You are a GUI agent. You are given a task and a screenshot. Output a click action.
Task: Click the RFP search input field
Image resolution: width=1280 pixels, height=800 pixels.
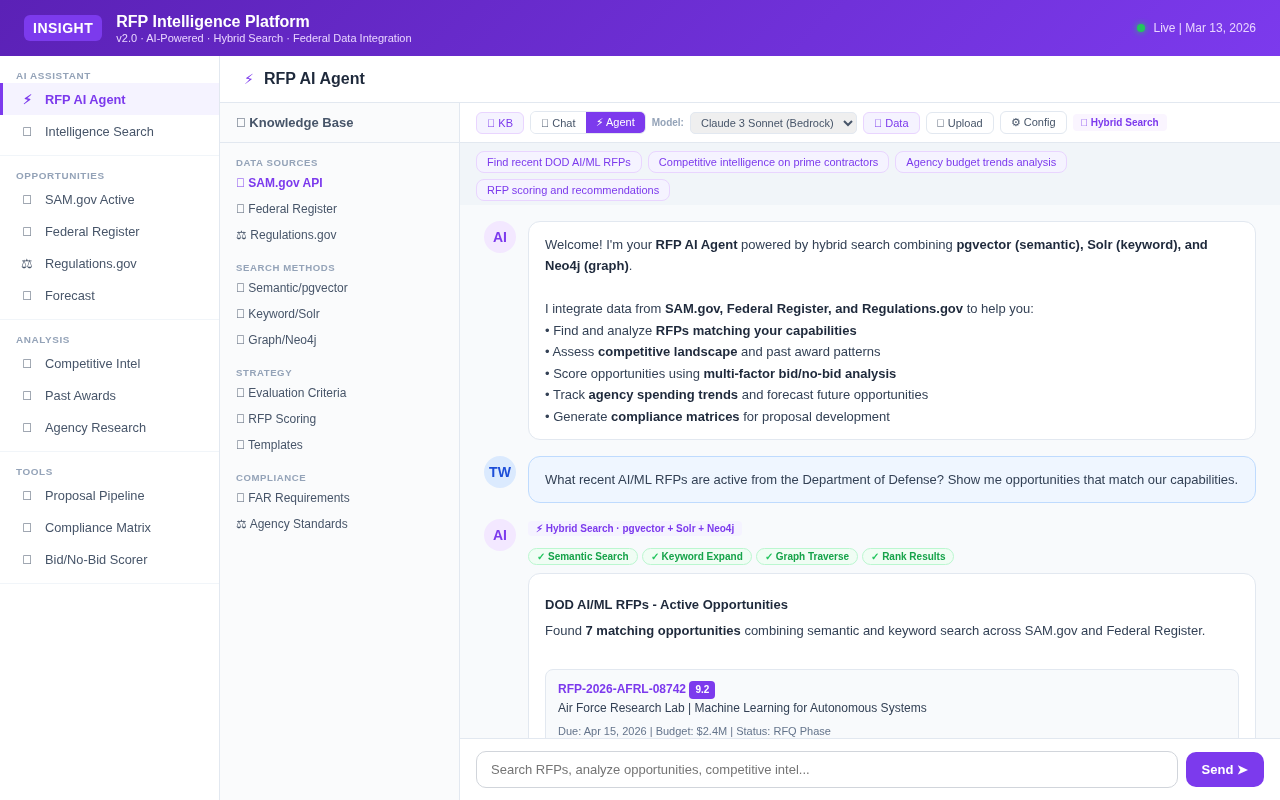pyautogui.click(x=827, y=769)
